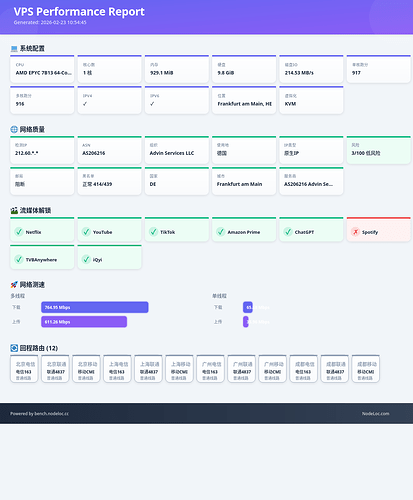This screenshot has height=500, width=413.
Task: Click the checkmark beside TVBAnywhere
Action: click(19, 259)
